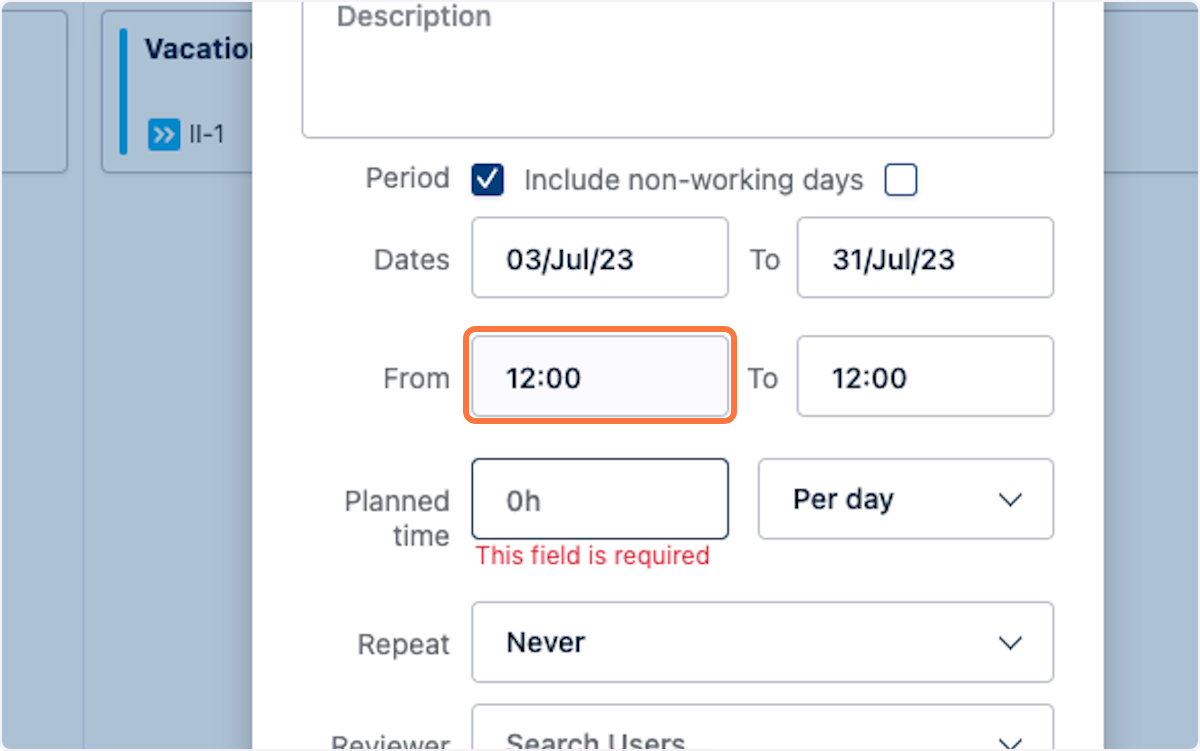The width and height of the screenshot is (1200, 751).
Task: Uncheck the Period checkbox
Action: (488, 180)
